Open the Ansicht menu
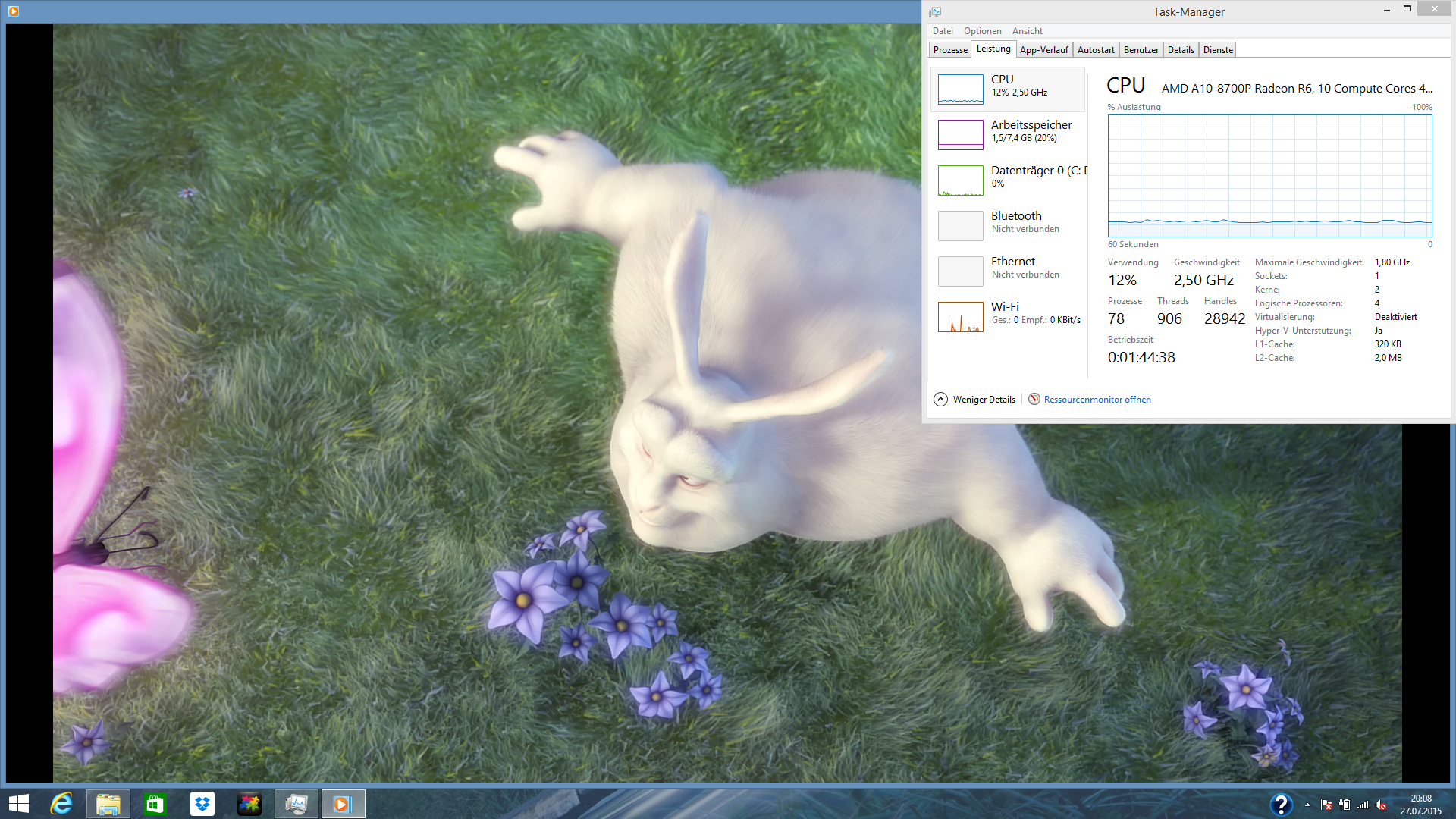This screenshot has height=819, width=1456. pyautogui.click(x=1027, y=31)
